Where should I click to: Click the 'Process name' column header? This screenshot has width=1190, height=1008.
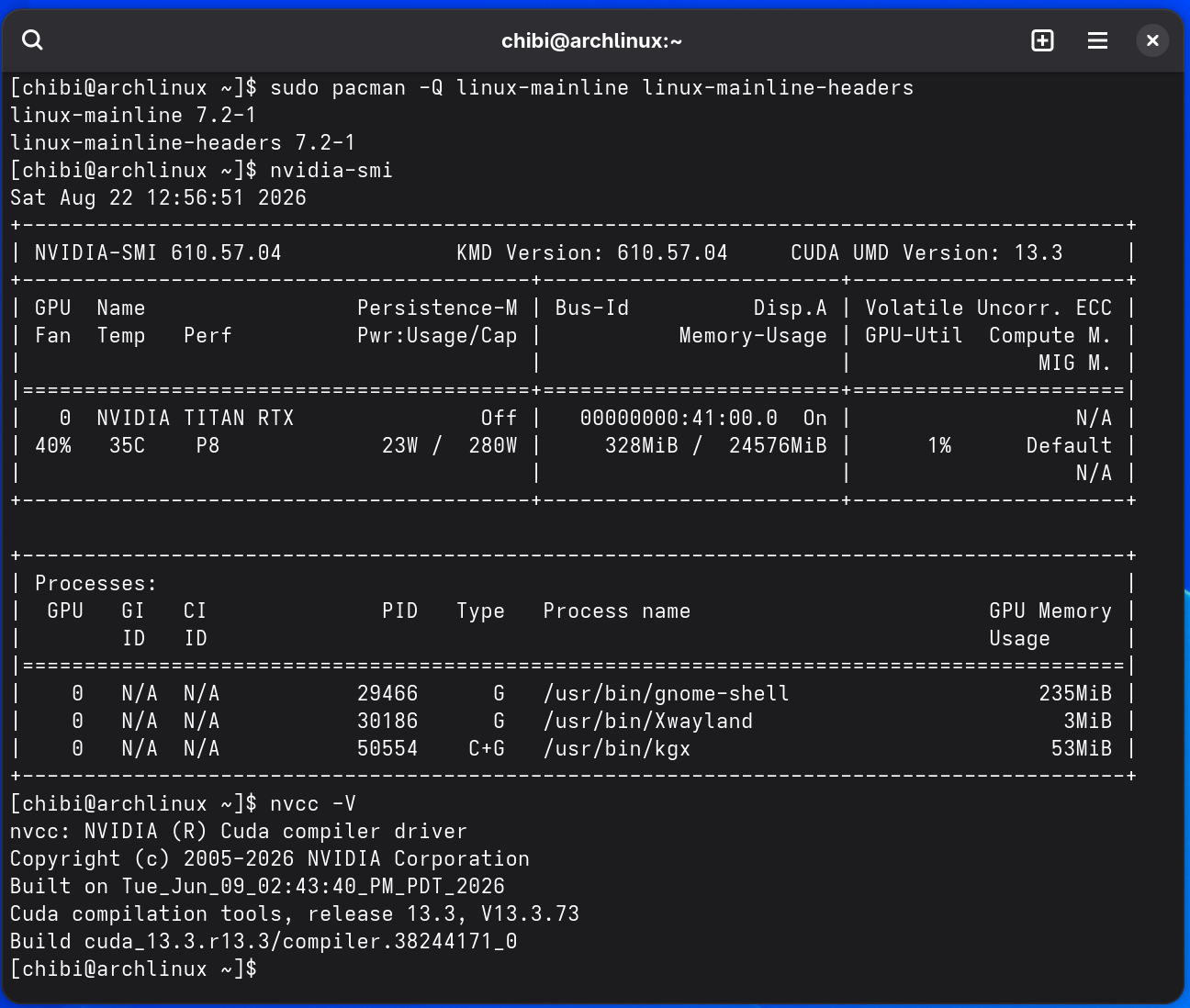(x=616, y=611)
